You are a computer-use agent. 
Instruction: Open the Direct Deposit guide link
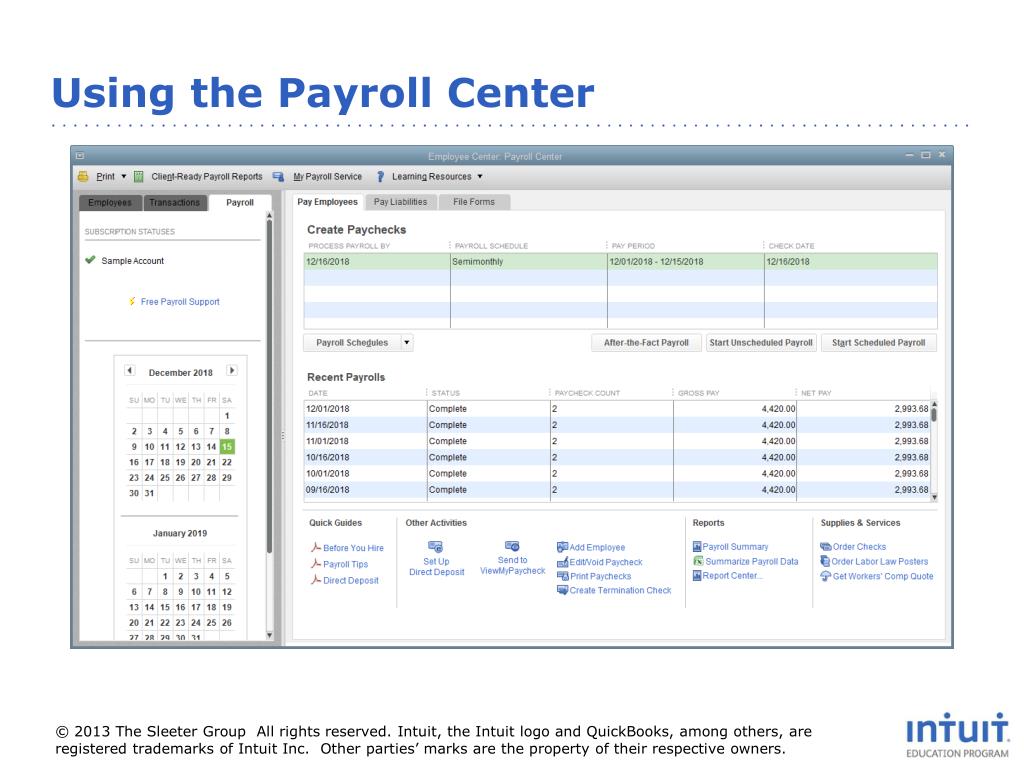[x=351, y=581]
